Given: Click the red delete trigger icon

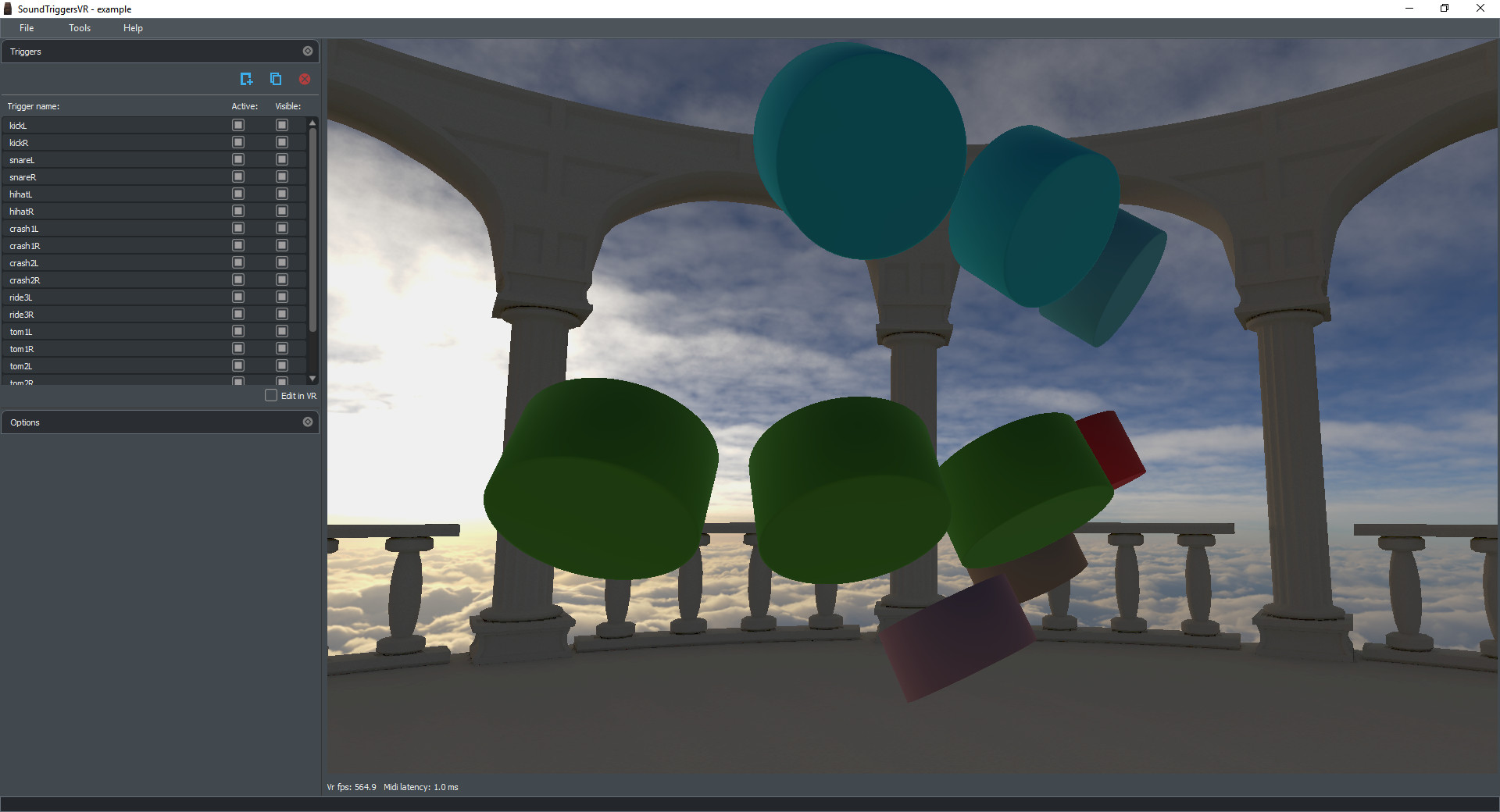Looking at the screenshot, I should 305,79.
